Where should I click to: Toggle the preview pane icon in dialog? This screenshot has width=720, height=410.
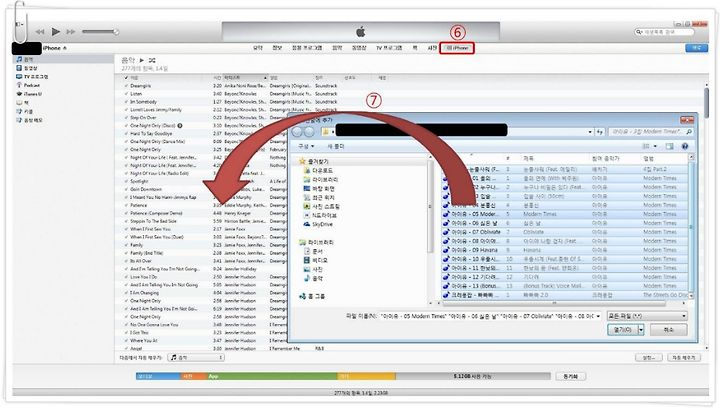pyautogui.click(x=669, y=146)
